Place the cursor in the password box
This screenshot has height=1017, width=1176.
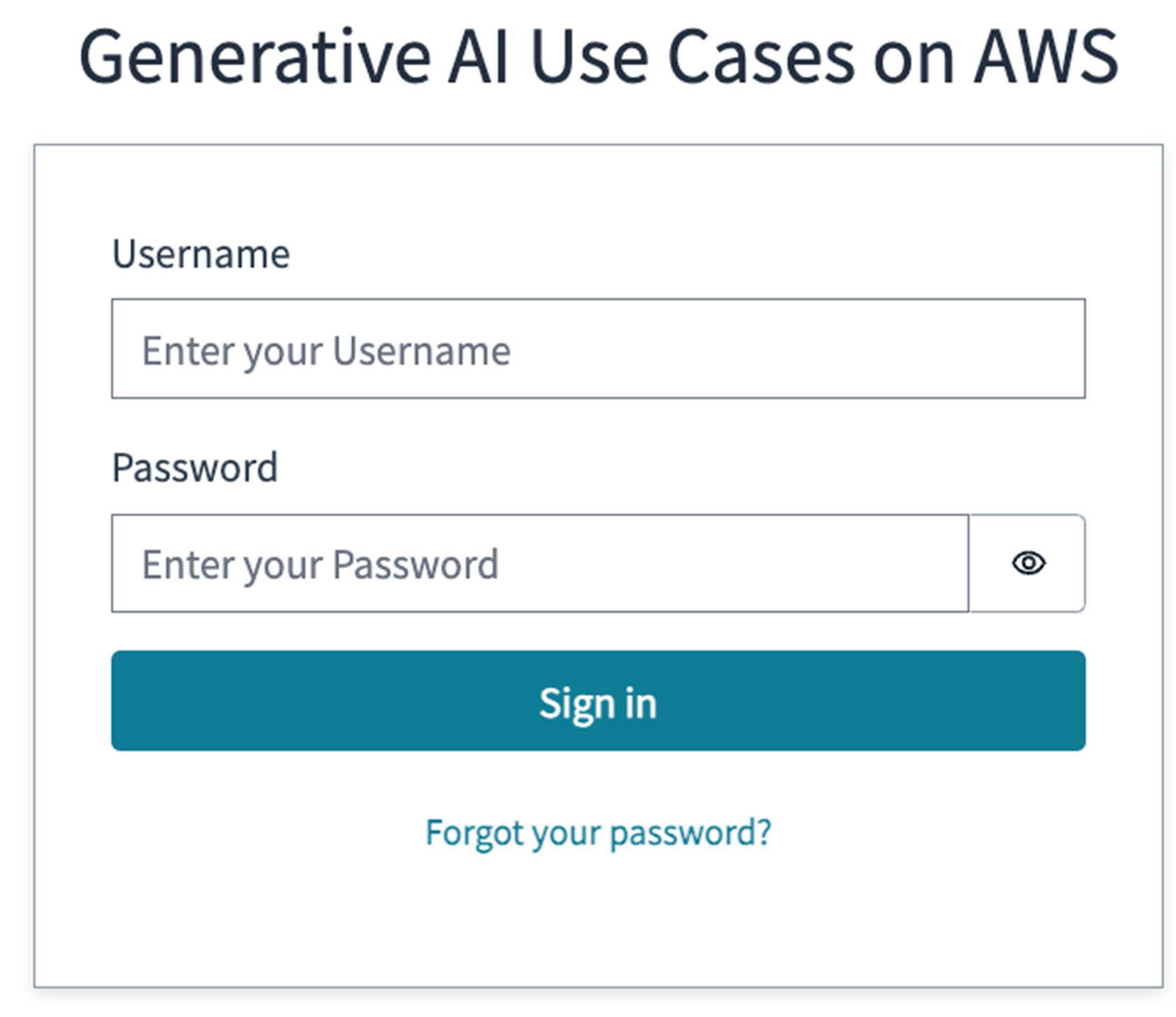539,564
